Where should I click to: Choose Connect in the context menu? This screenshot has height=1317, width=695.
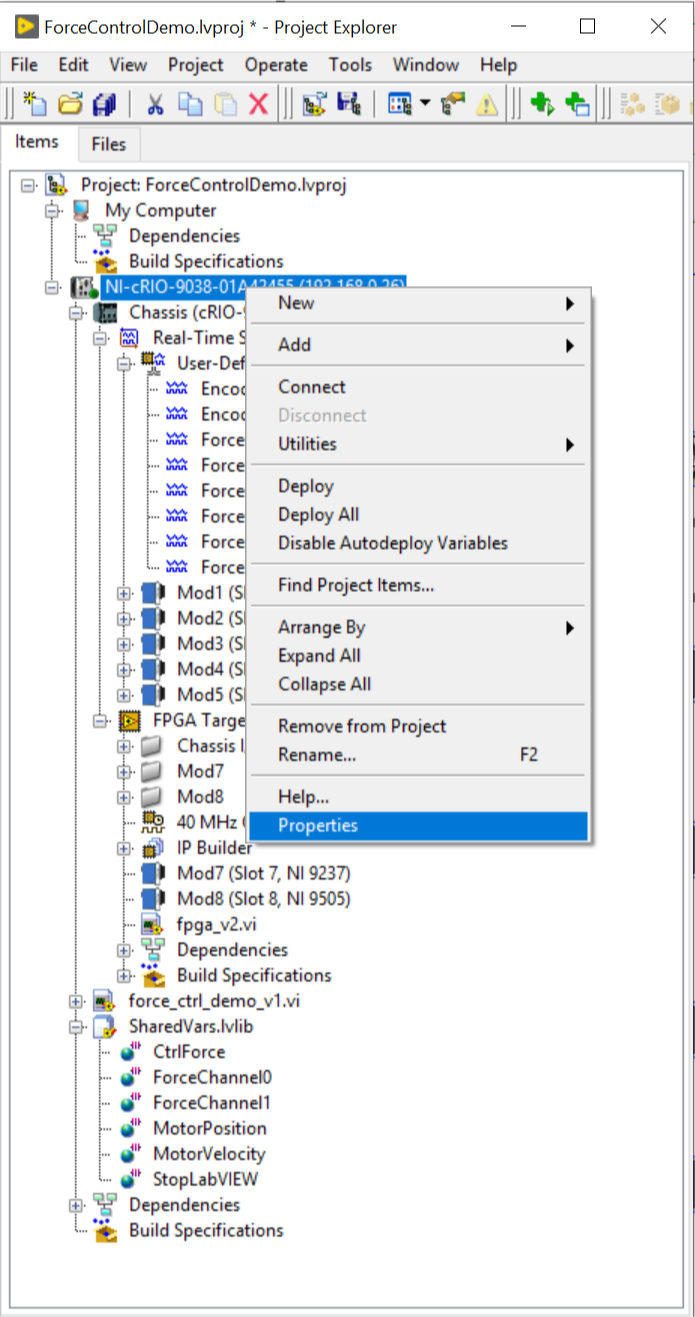pos(419,387)
